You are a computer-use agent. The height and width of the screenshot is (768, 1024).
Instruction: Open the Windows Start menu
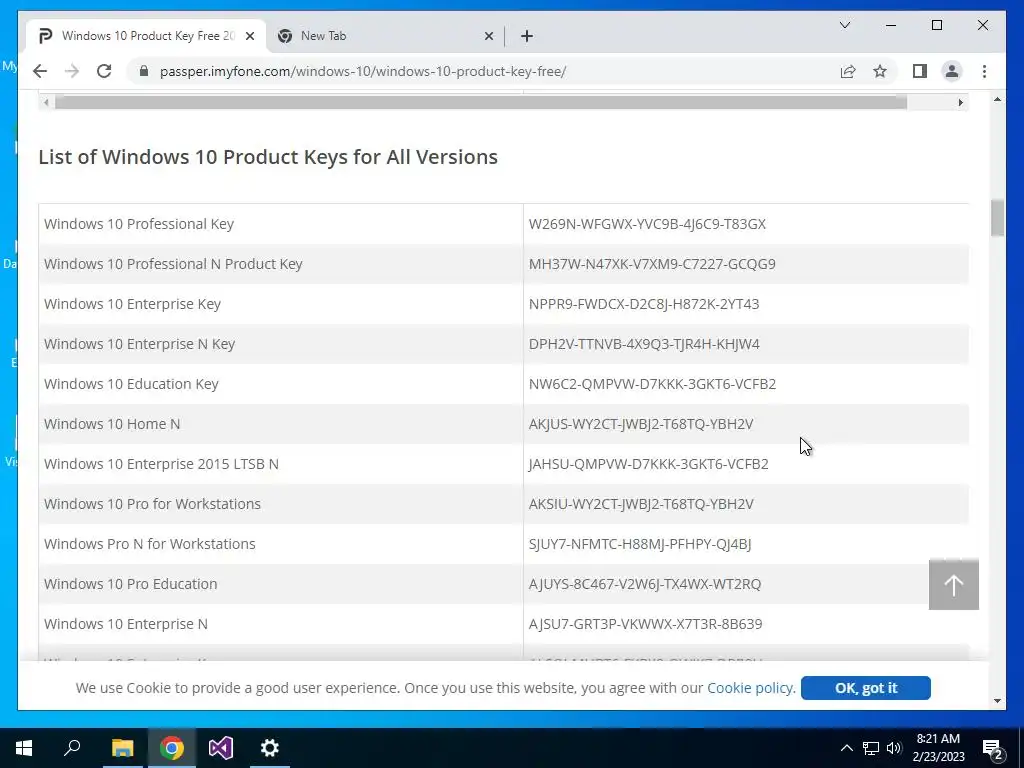coord(24,748)
